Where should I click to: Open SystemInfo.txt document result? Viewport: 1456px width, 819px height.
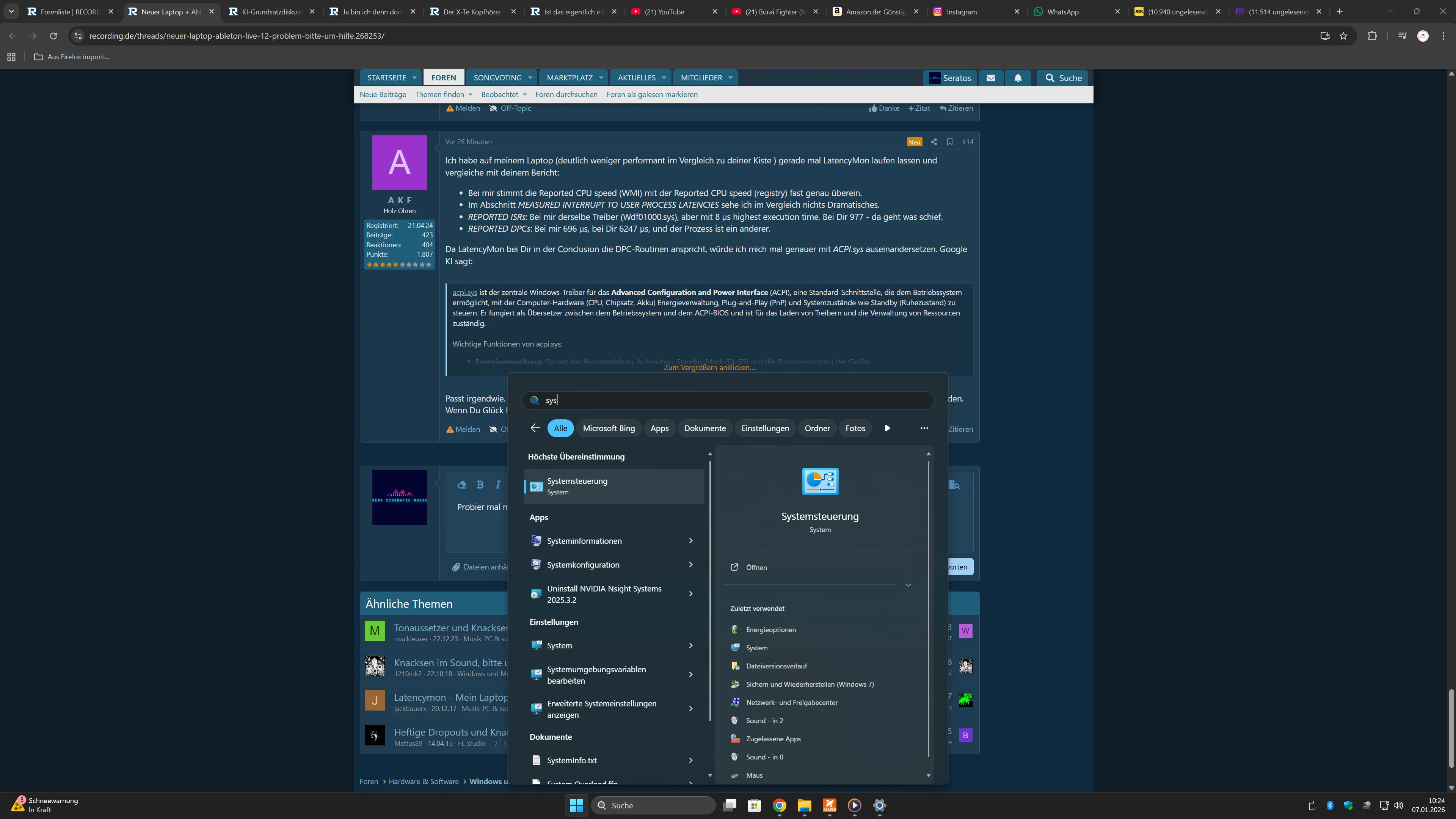coord(614,760)
